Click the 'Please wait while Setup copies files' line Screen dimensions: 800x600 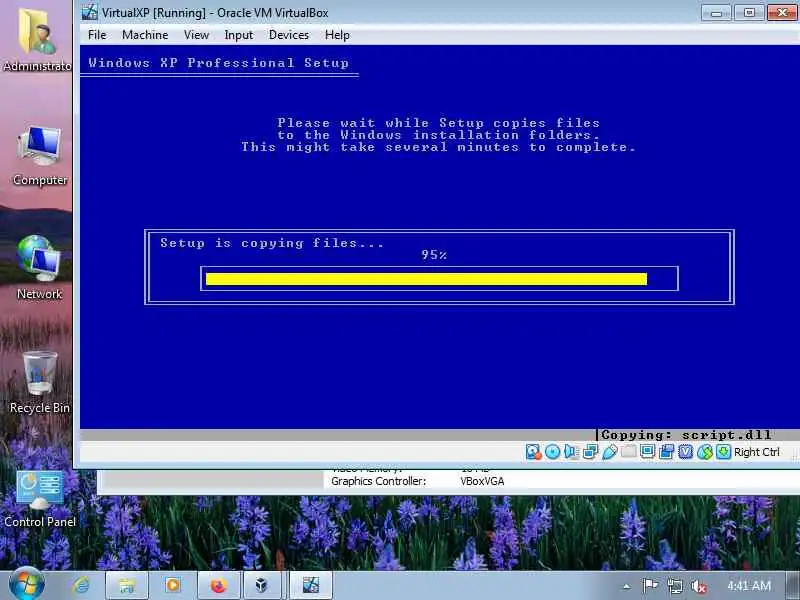click(x=439, y=122)
